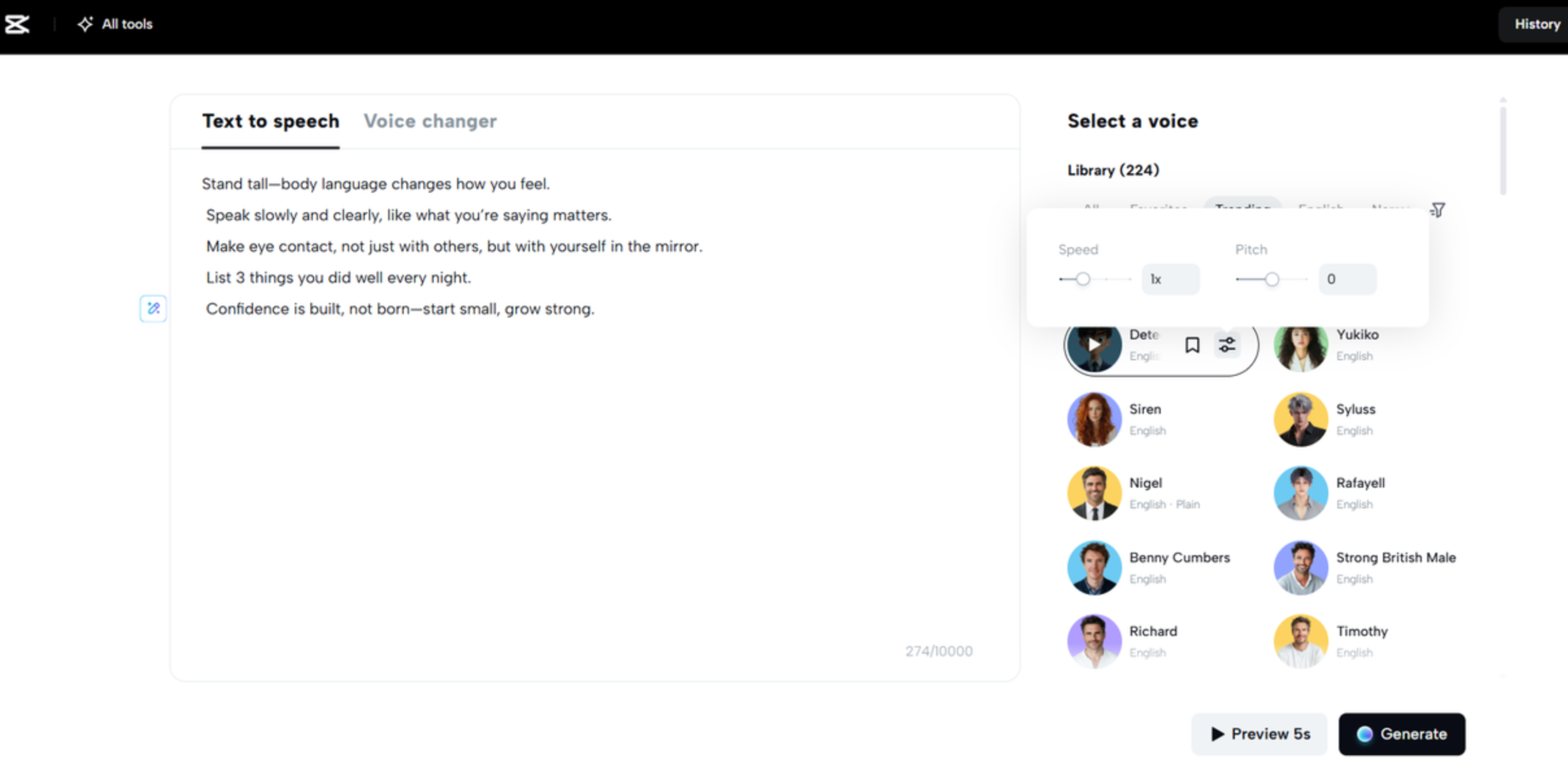Click the Generate button
Screen dimensions: 1568x763
click(1402, 734)
